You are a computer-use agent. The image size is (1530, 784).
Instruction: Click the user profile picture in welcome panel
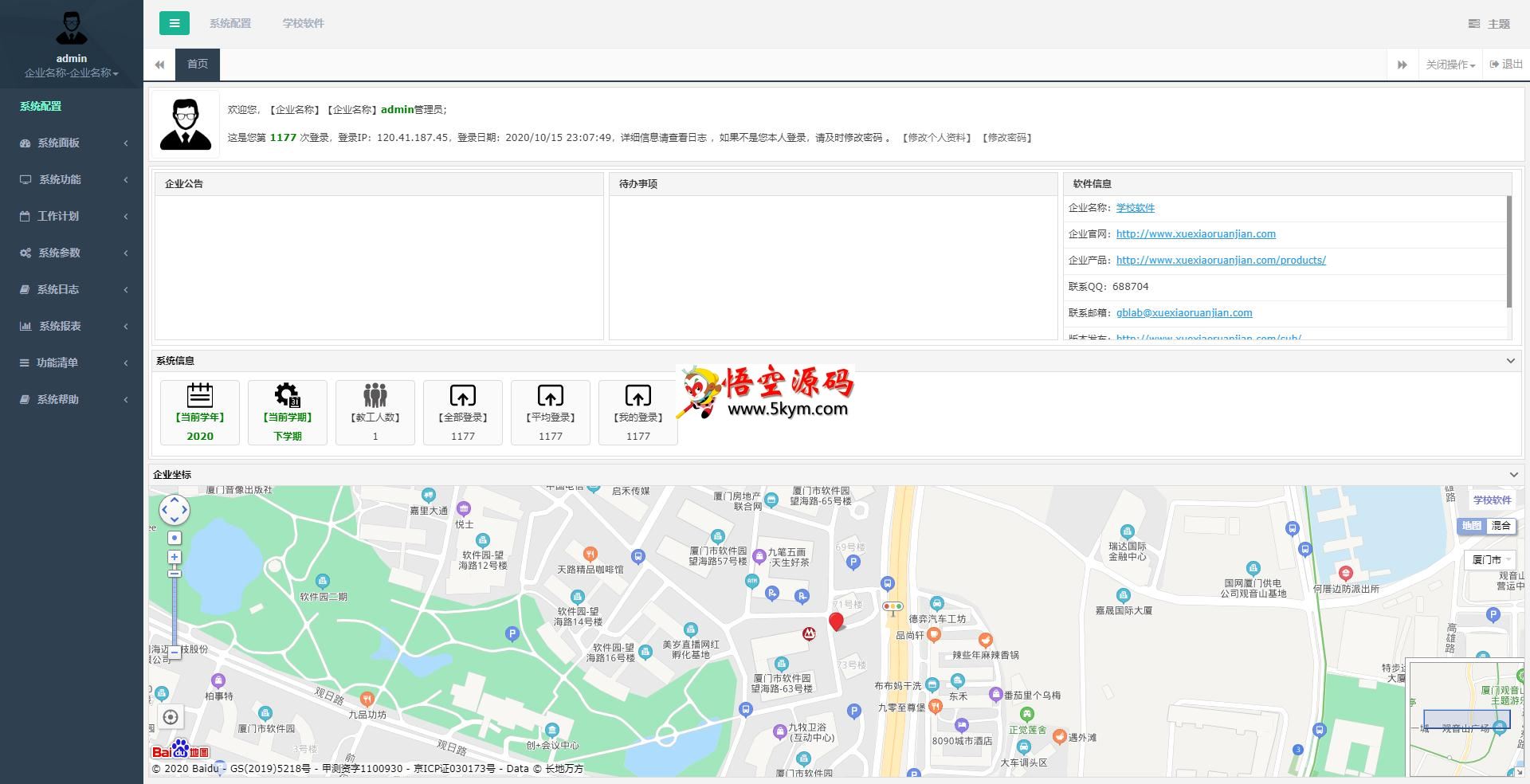186,124
